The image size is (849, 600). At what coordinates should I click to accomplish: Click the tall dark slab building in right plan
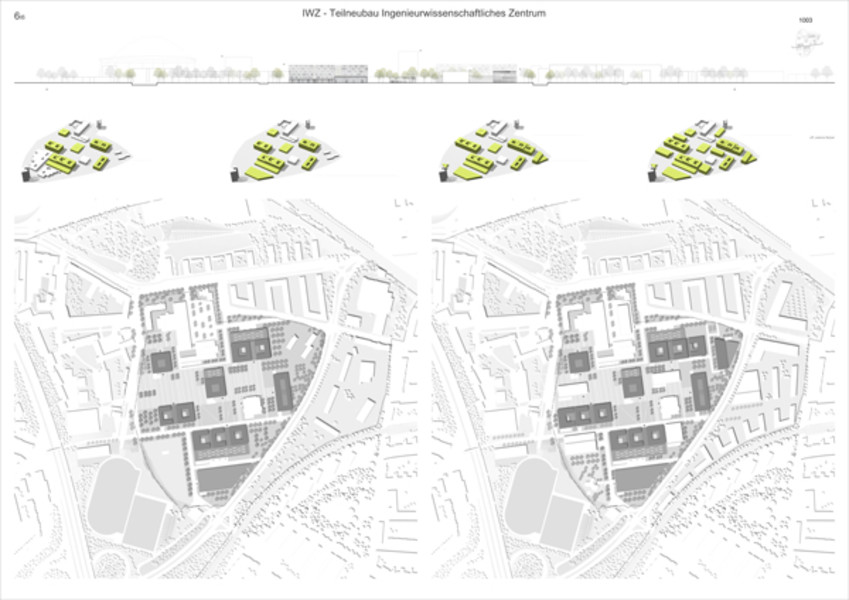[x=701, y=390]
